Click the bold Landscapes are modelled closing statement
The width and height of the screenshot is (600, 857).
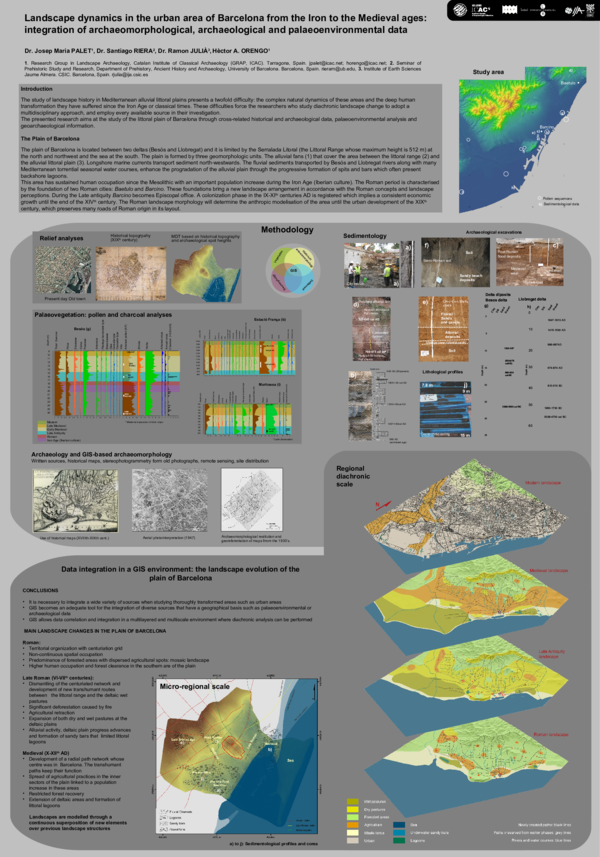pyautogui.click(x=78, y=823)
